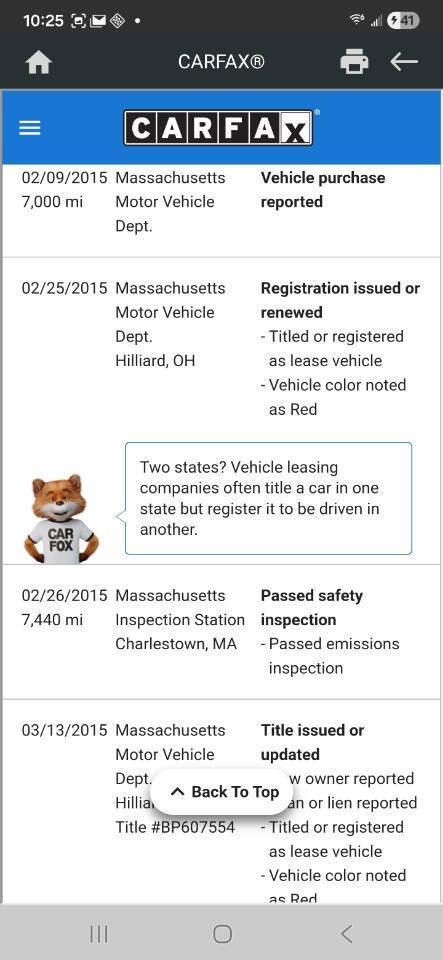Screen dimensions: 443x960
Task: Tap the Android home navigation button
Action: pyautogui.click(x=223, y=934)
